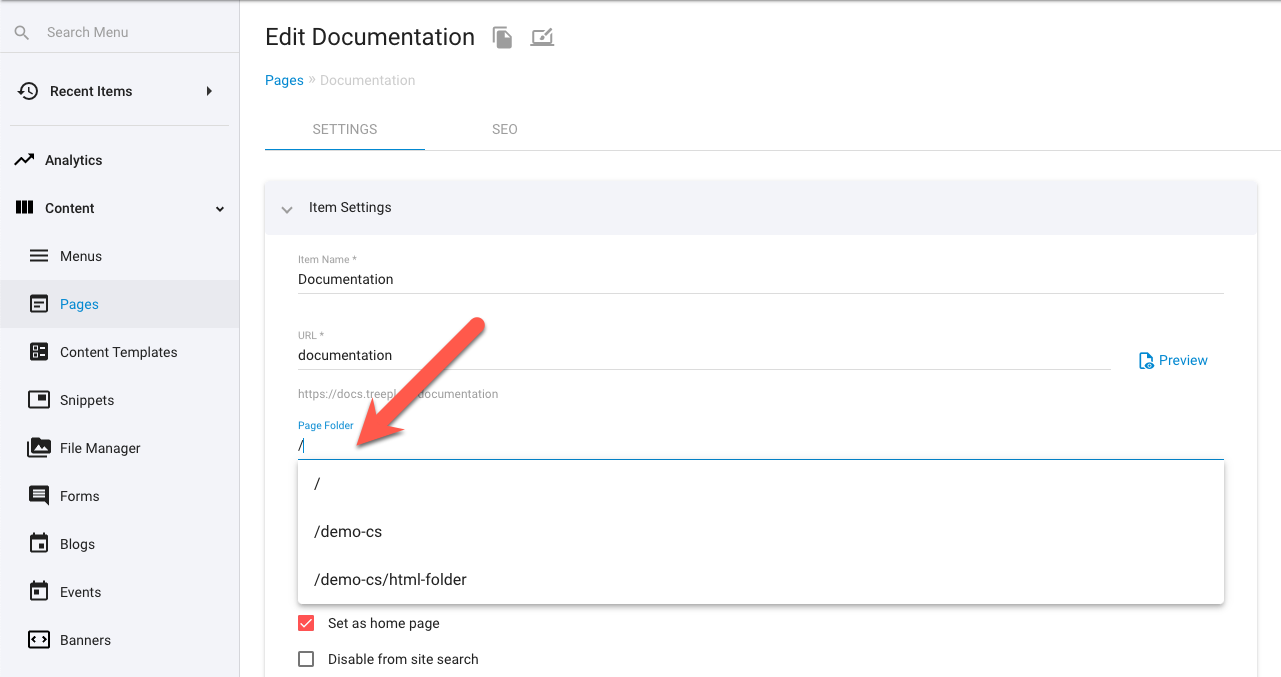Collapse the Item Settings panel
This screenshot has width=1281, height=677.
[x=287, y=209]
